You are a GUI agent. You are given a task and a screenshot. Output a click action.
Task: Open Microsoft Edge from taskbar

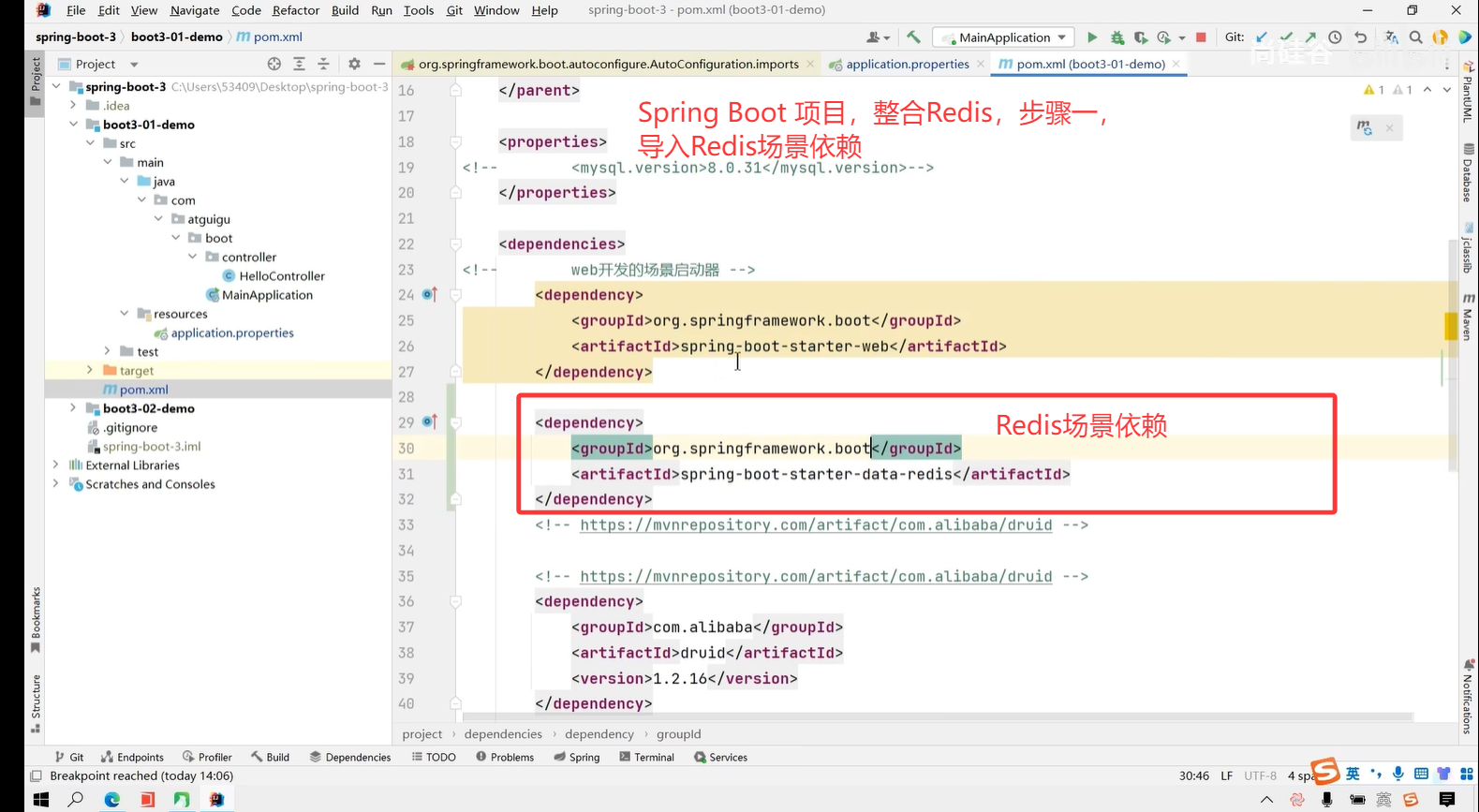click(111, 799)
